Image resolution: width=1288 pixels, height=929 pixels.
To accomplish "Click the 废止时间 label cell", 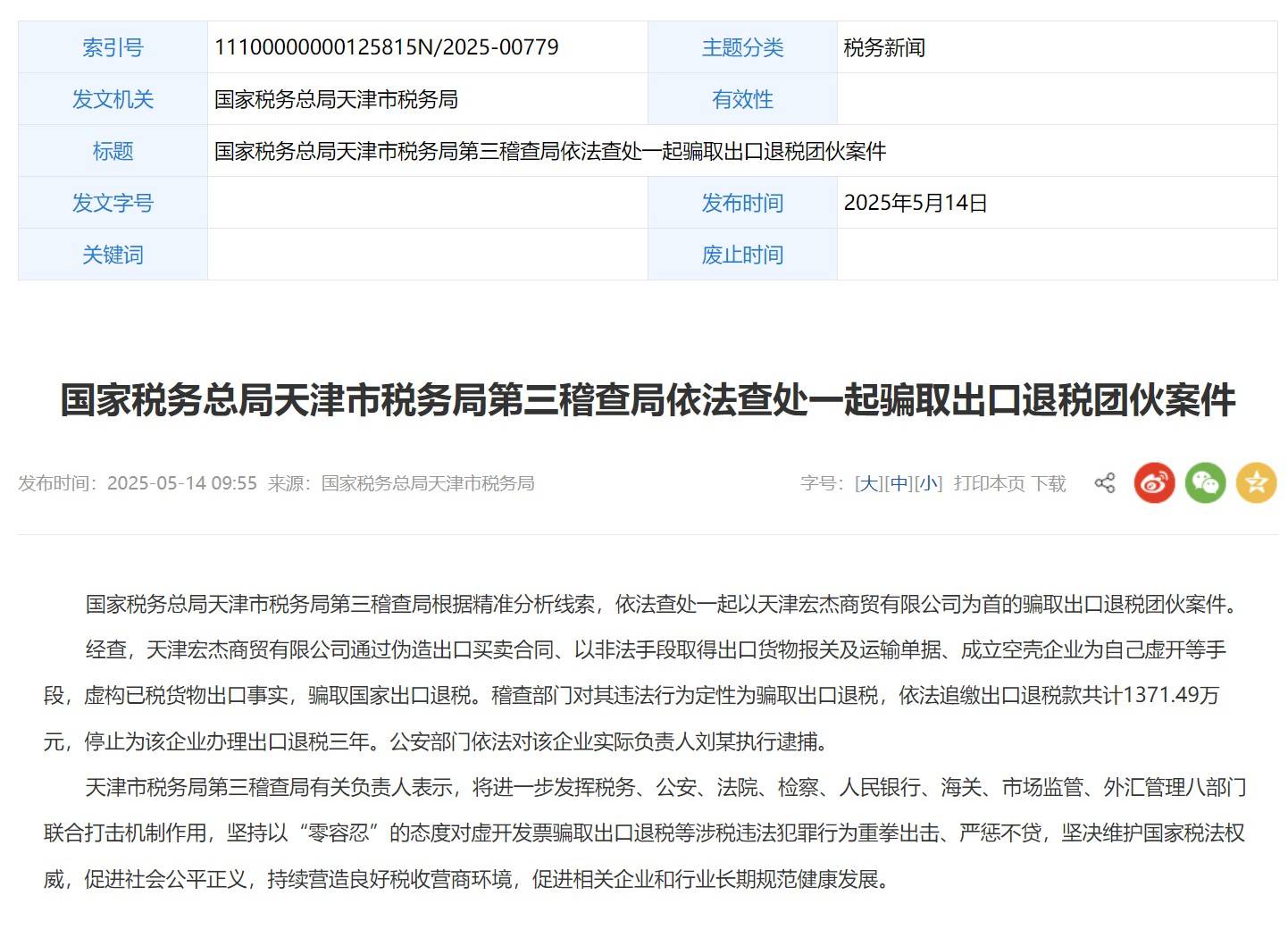I will click(x=742, y=255).
